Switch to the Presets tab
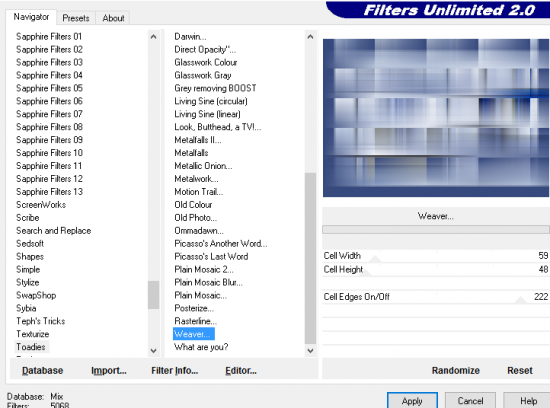The image size is (550, 408). [76, 18]
